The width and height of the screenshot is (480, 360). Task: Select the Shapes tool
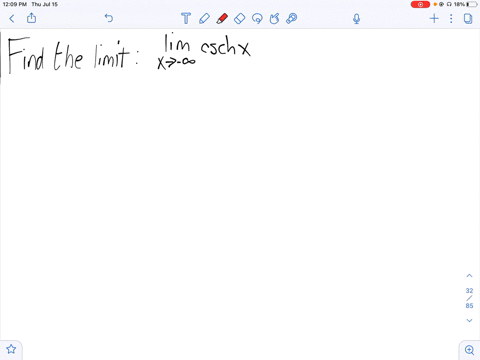coord(274,18)
